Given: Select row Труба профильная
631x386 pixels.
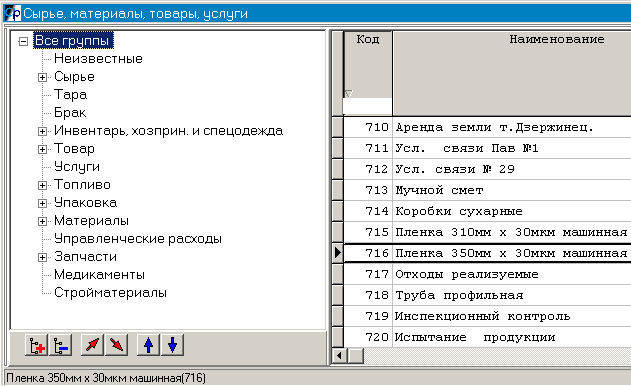Looking at the screenshot, I should pos(512,295).
